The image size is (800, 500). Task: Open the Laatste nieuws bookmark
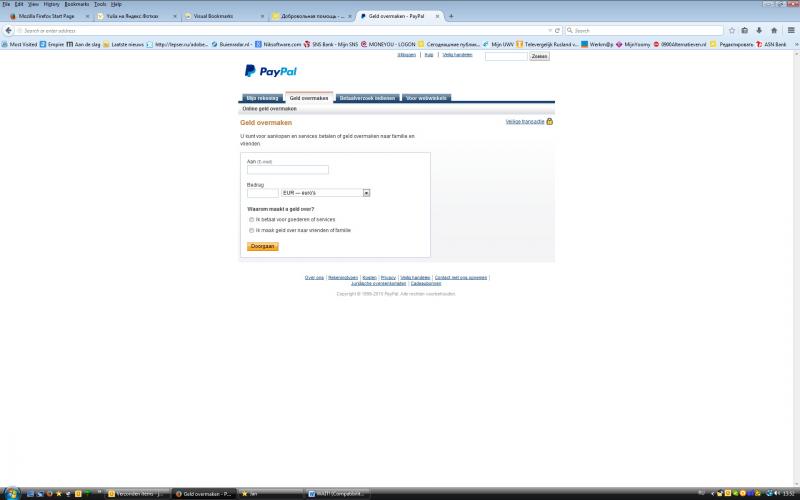click(123, 44)
